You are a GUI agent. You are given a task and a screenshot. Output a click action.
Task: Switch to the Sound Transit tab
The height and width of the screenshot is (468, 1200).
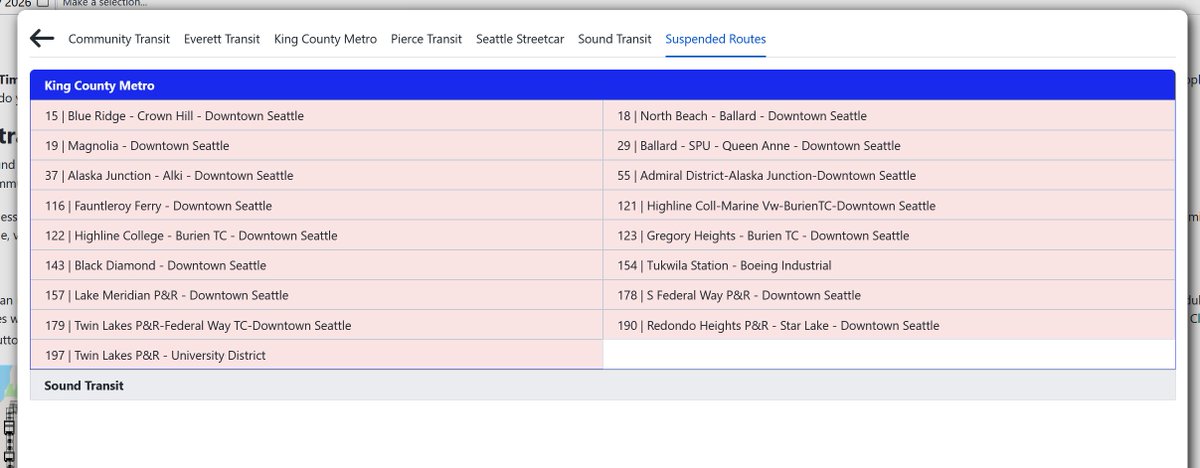pos(615,39)
